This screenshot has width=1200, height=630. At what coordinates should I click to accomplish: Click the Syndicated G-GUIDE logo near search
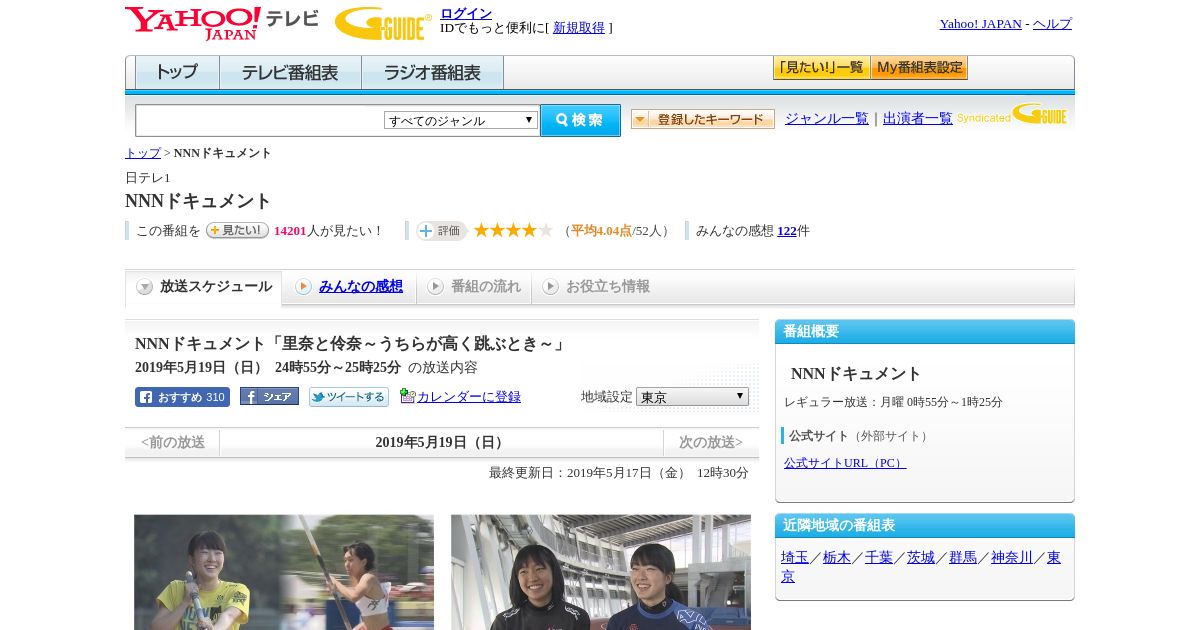pyautogui.click(x=1012, y=114)
